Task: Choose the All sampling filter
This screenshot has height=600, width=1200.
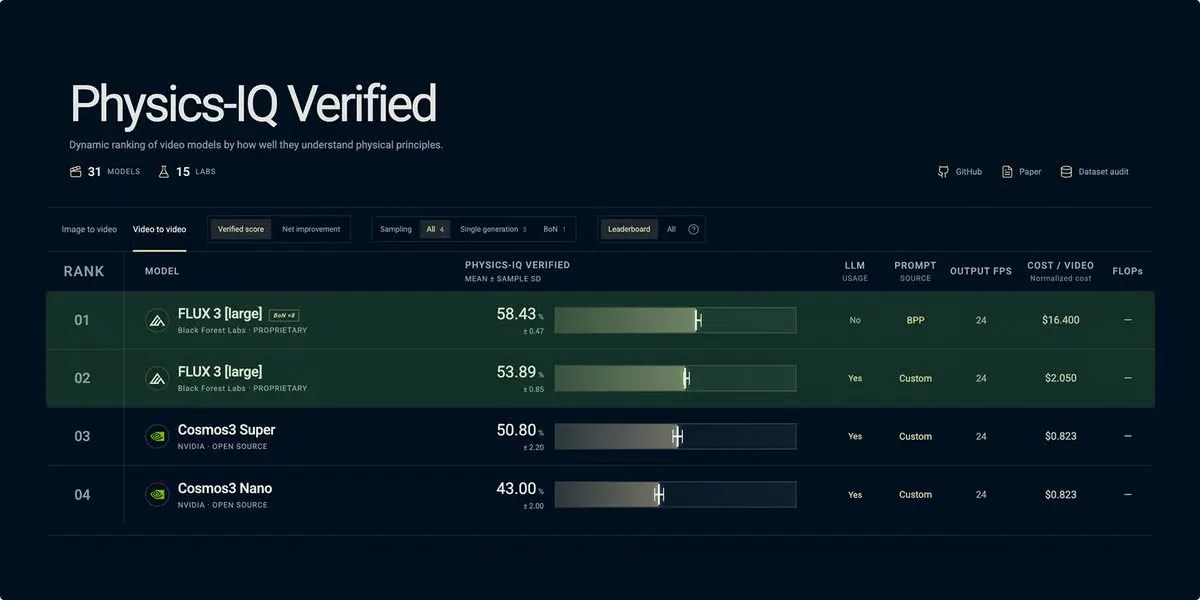Action: (435, 229)
